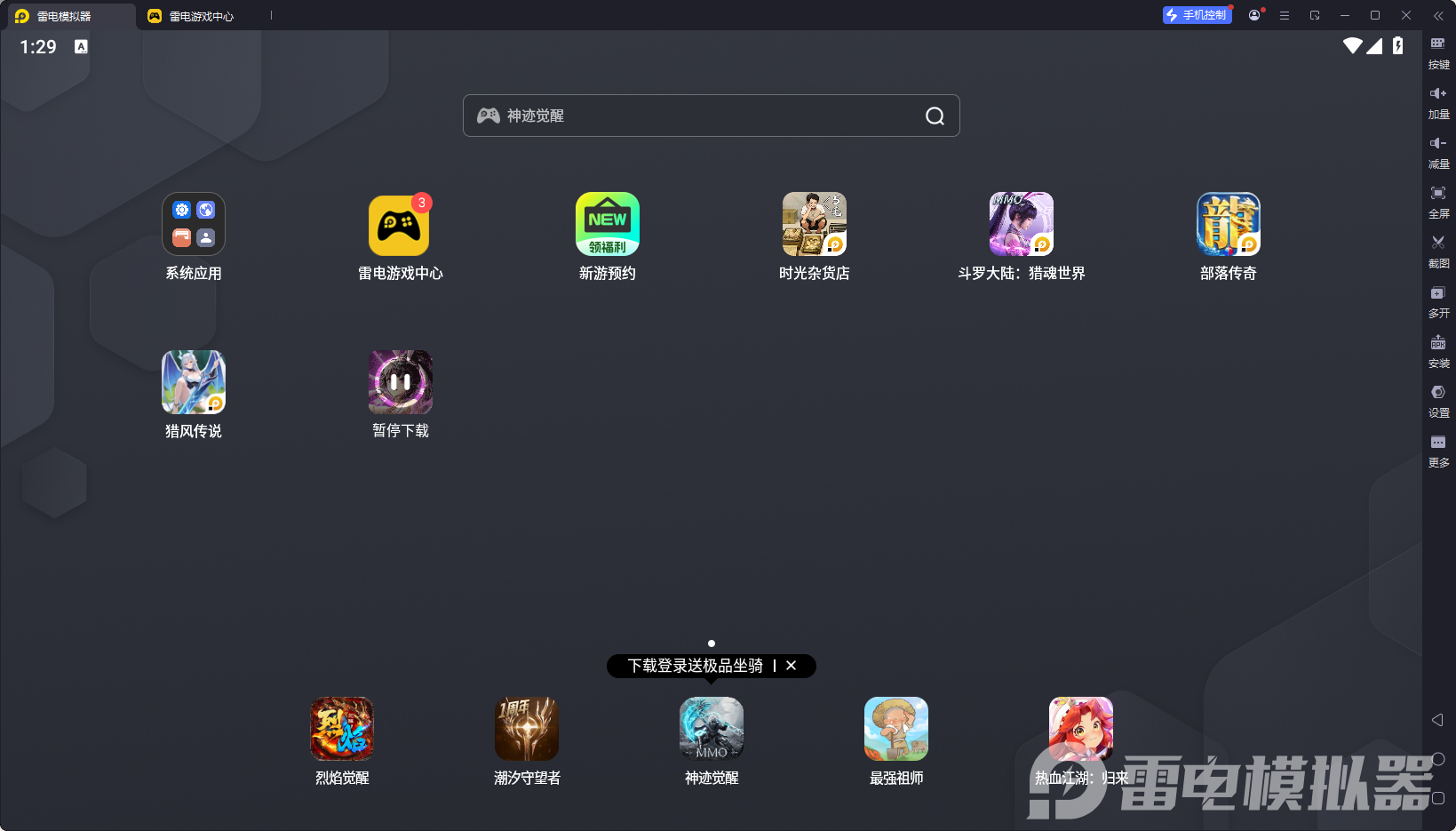Viewport: 1456px width, 831px height.
Task: Open 最强祖师 from the dock
Action: (896, 729)
